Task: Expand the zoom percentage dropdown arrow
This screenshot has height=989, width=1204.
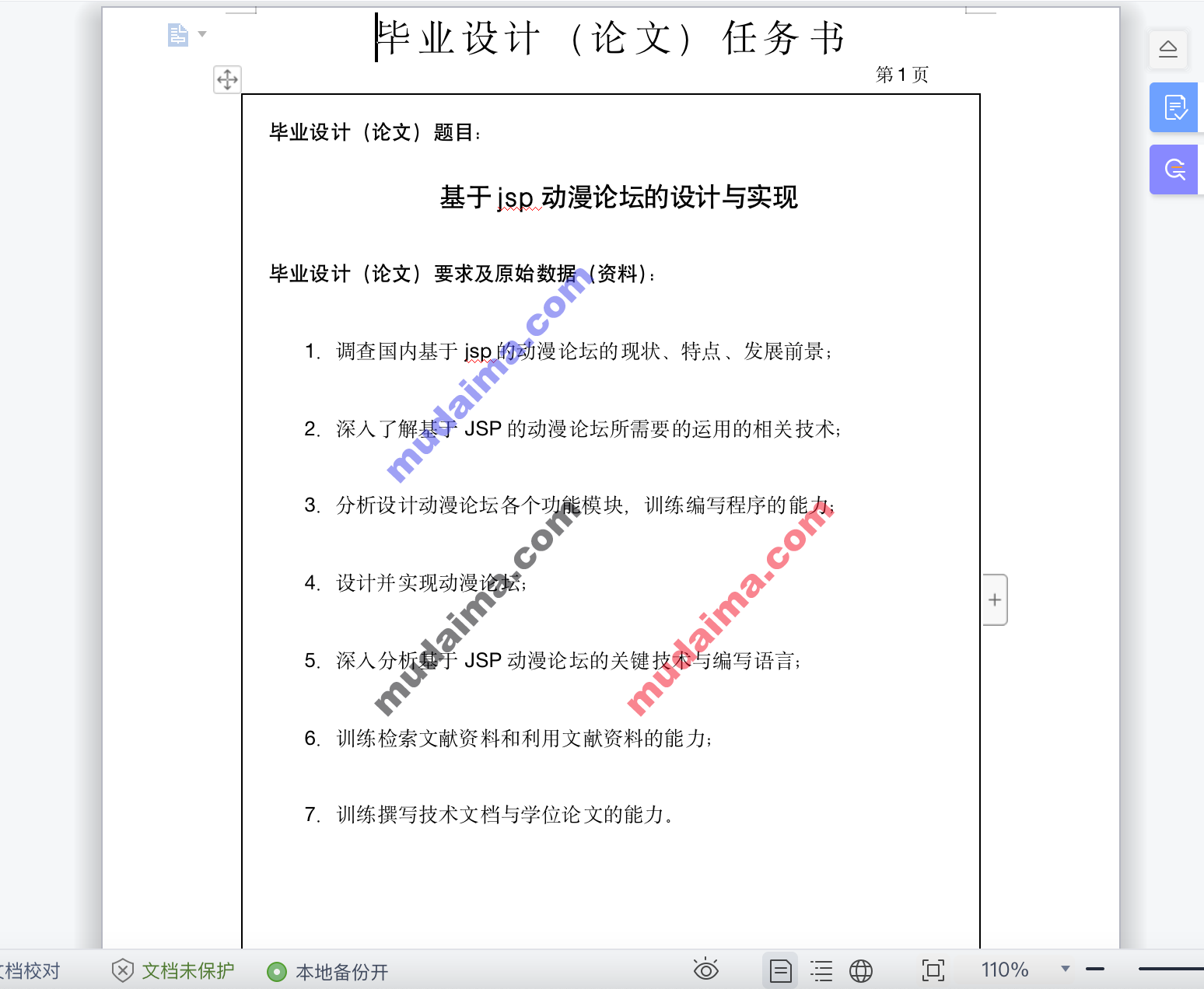Action: point(1066,969)
